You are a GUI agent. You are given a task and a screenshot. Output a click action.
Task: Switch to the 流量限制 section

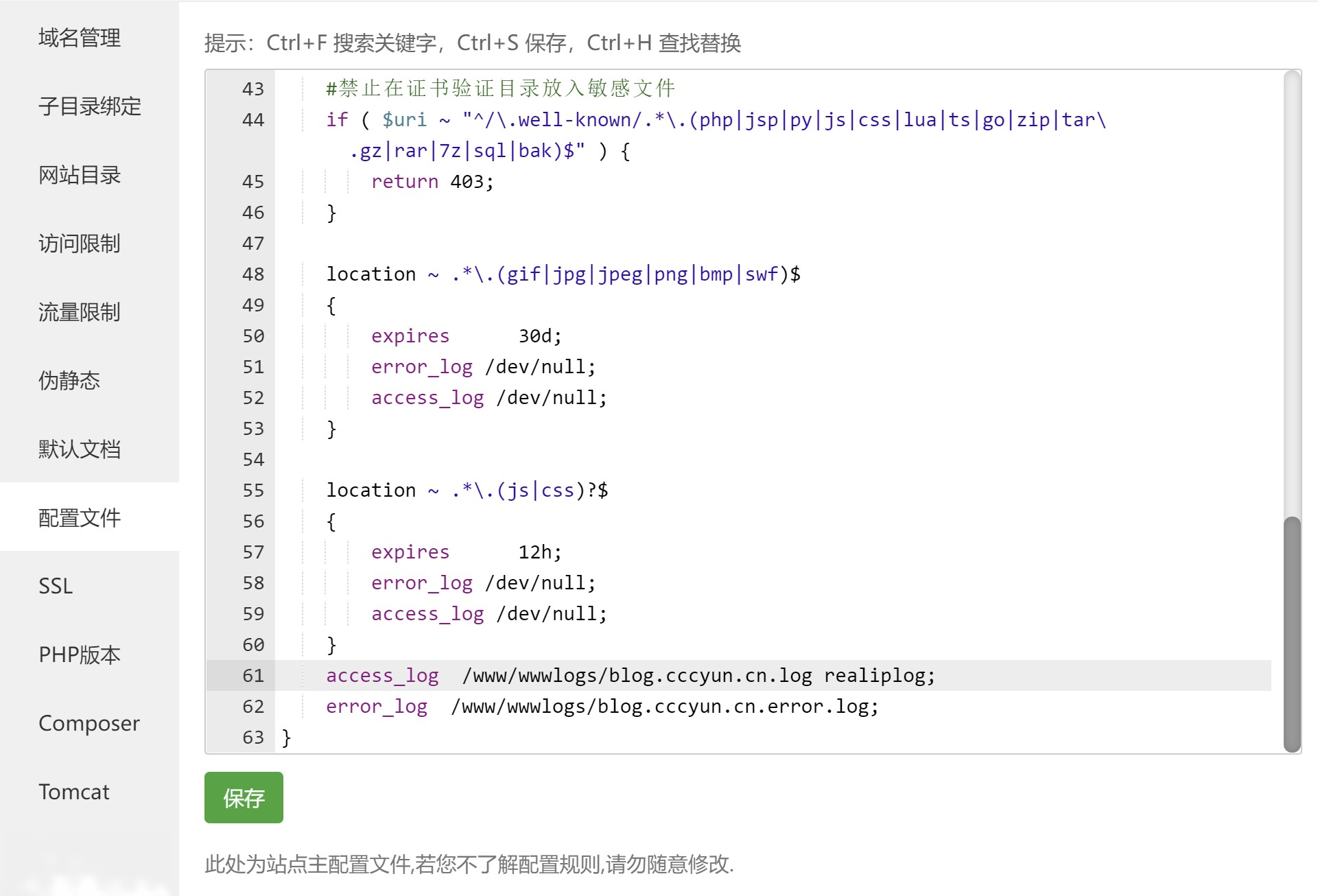click(80, 312)
